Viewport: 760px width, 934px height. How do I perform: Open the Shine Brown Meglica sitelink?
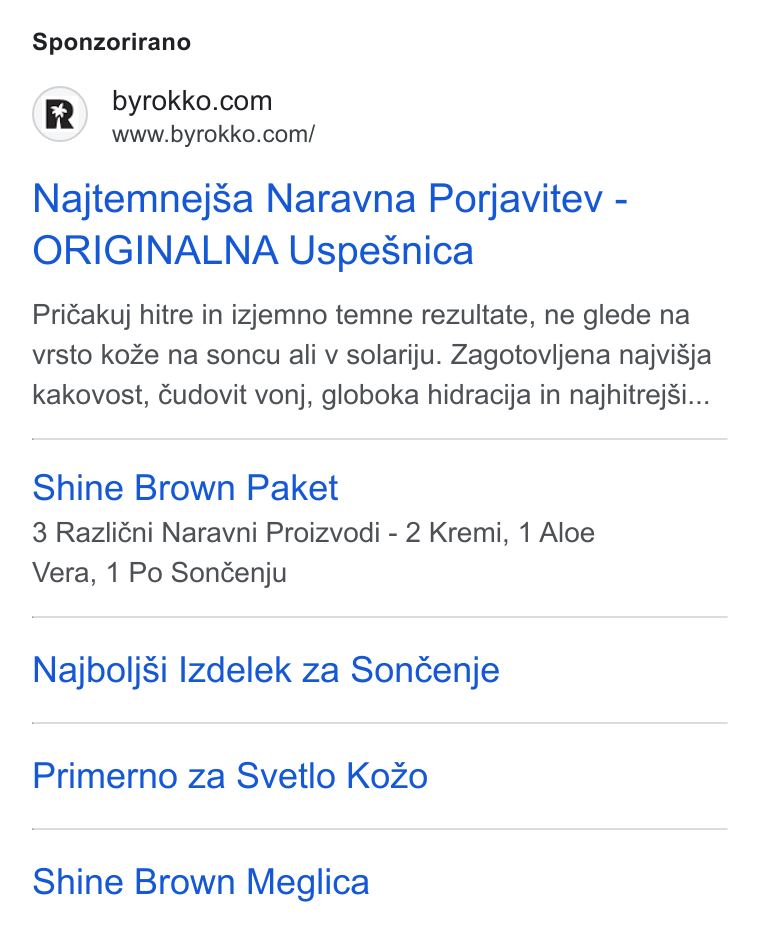tap(201, 882)
